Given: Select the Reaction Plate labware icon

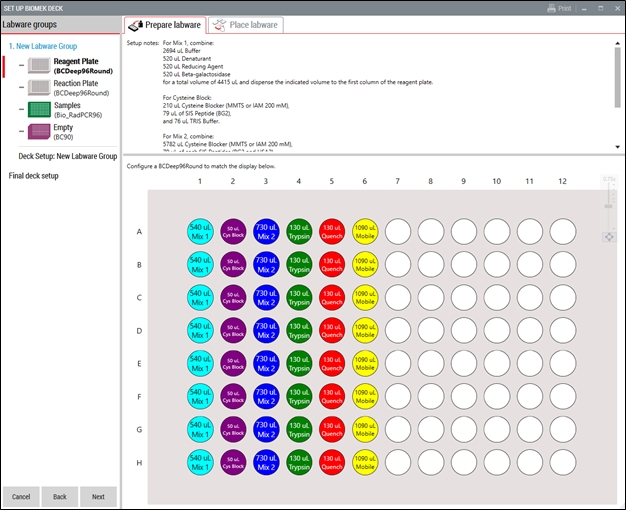Looking at the screenshot, I should coord(39,89).
